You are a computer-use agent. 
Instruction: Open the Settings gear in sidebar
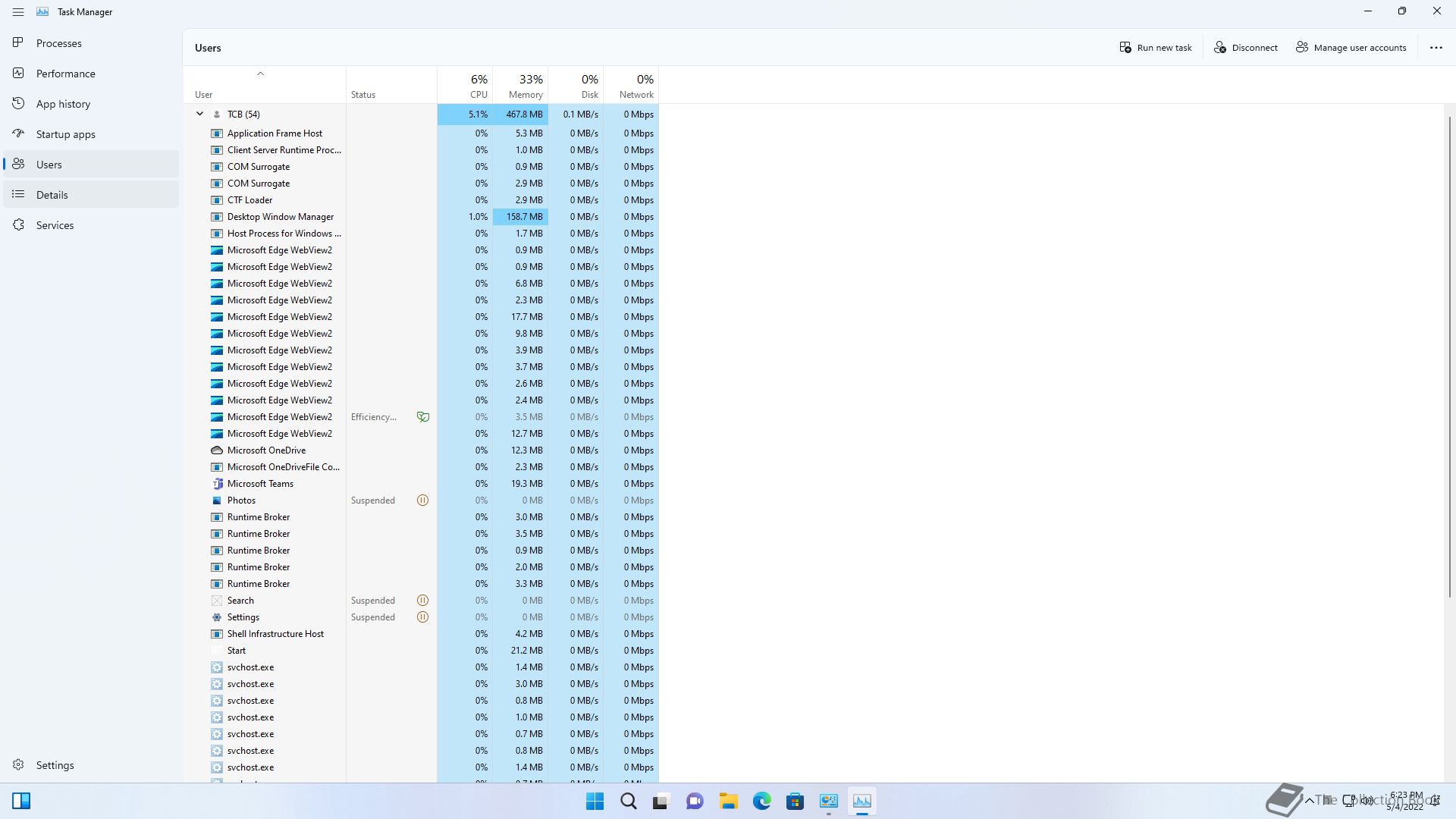pos(18,765)
